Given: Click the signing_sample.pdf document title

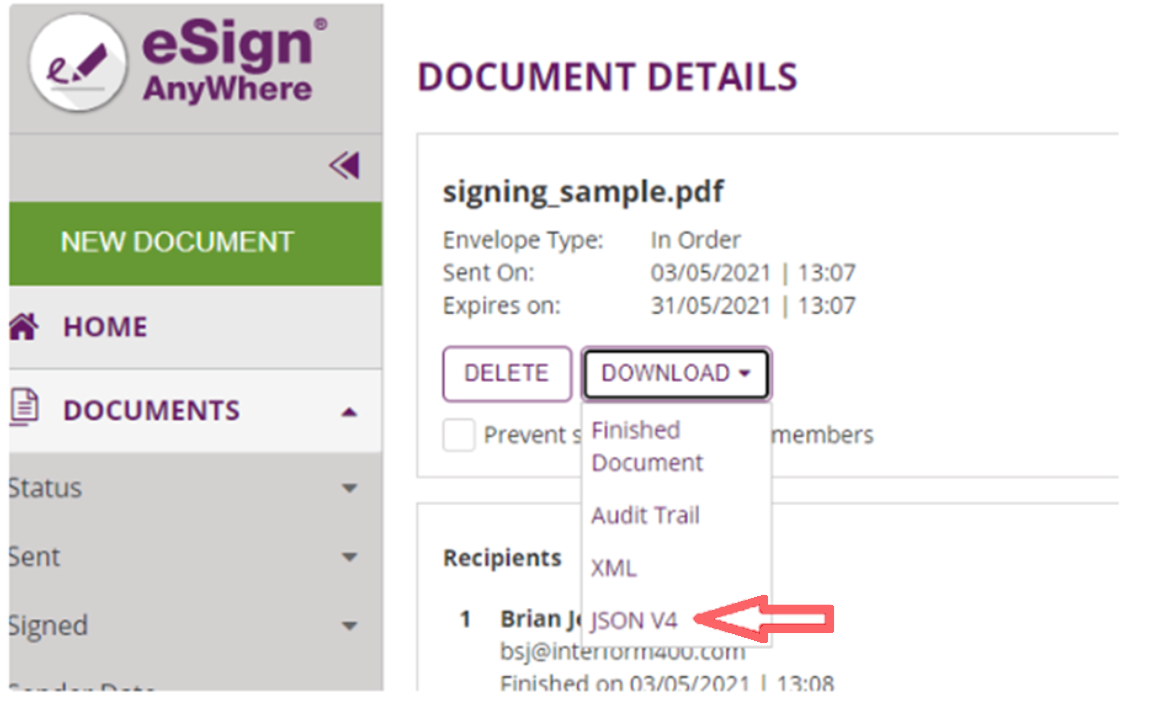Looking at the screenshot, I should [x=583, y=191].
